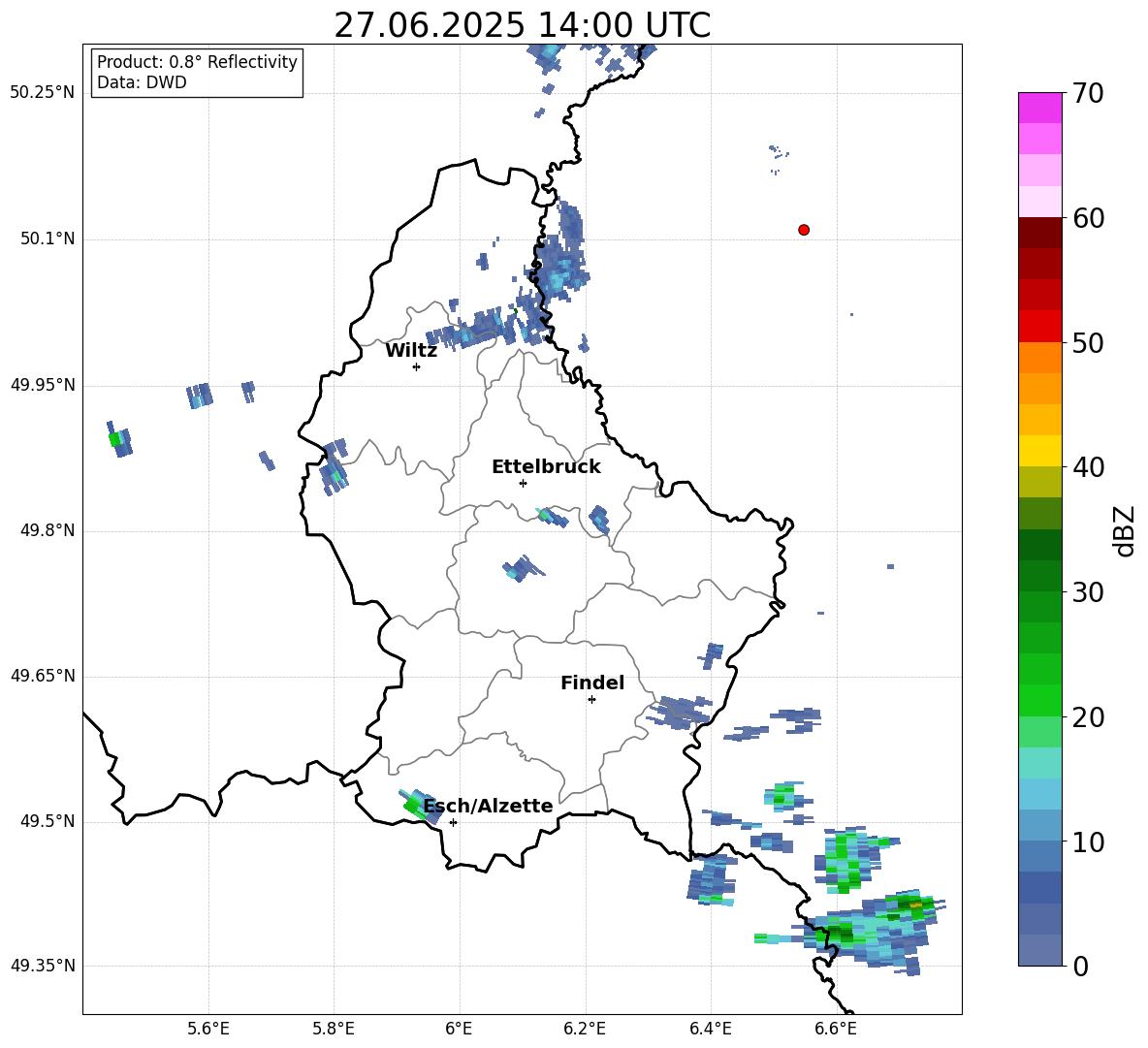Click the 49.95°N latitude label
This screenshot has width=1148, height=1048.
(x=43, y=384)
